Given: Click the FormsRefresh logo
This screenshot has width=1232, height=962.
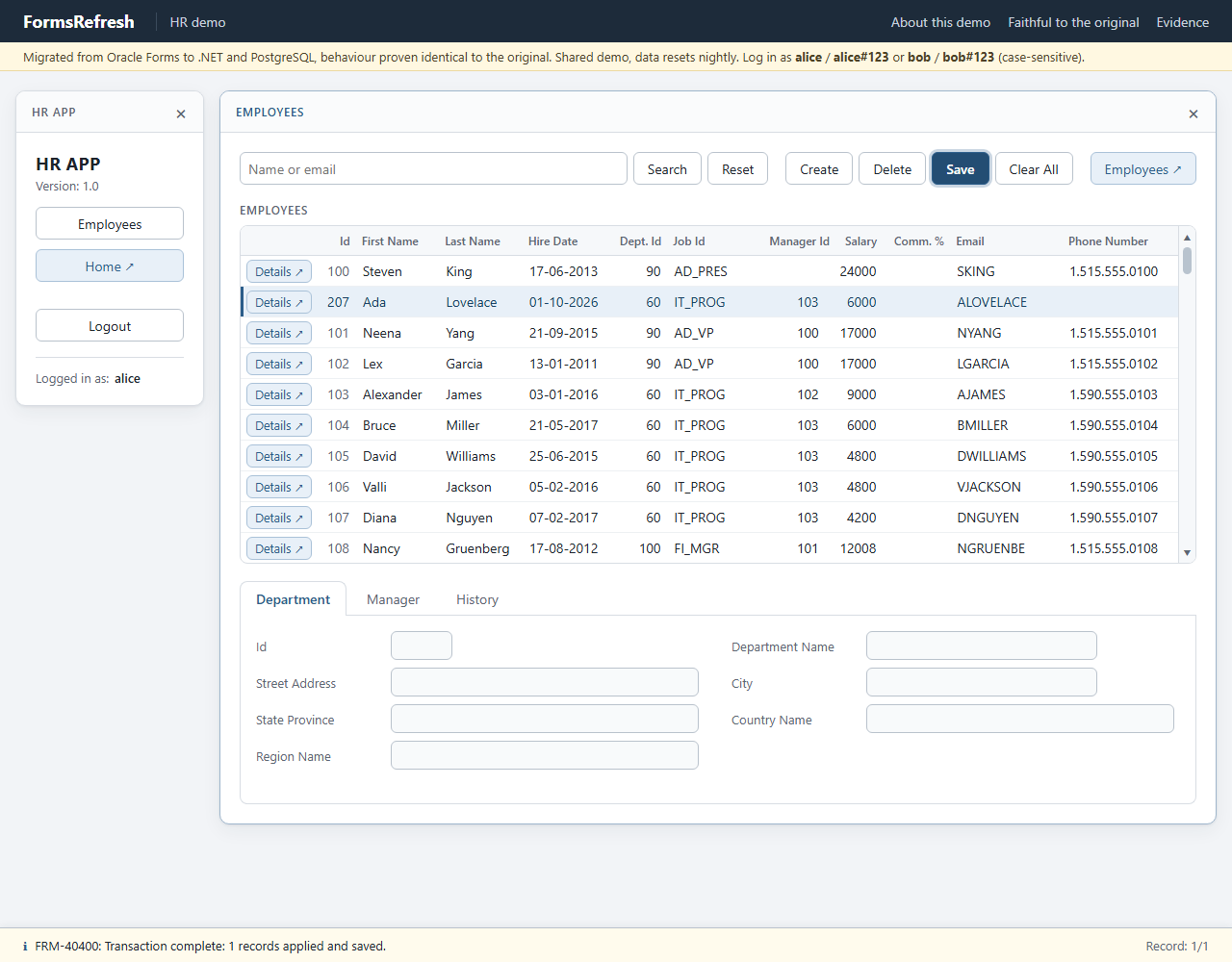Looking at the screenshot, I should (x=79, y=21).
